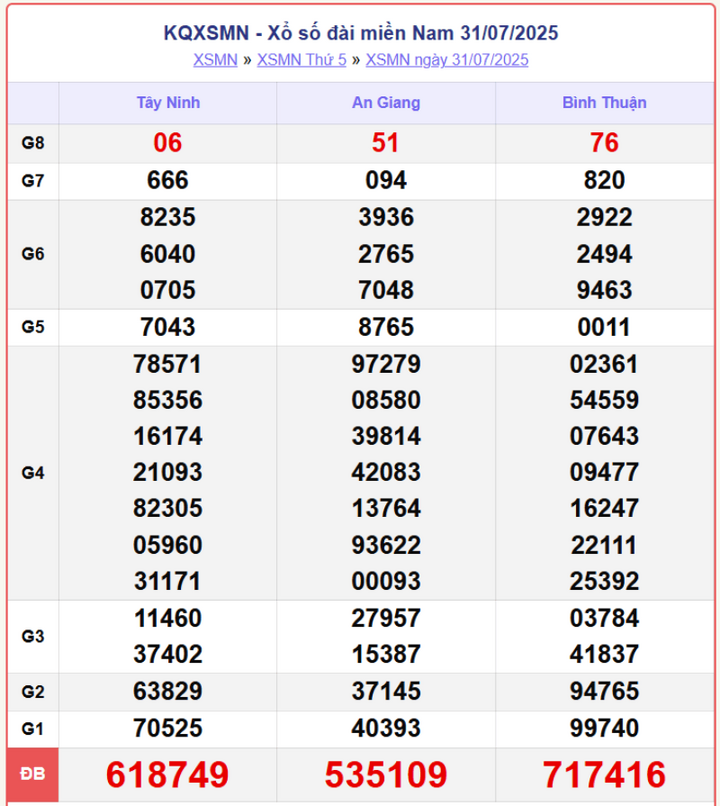
Task: Select the G2 row label
Action: [33, 692]
